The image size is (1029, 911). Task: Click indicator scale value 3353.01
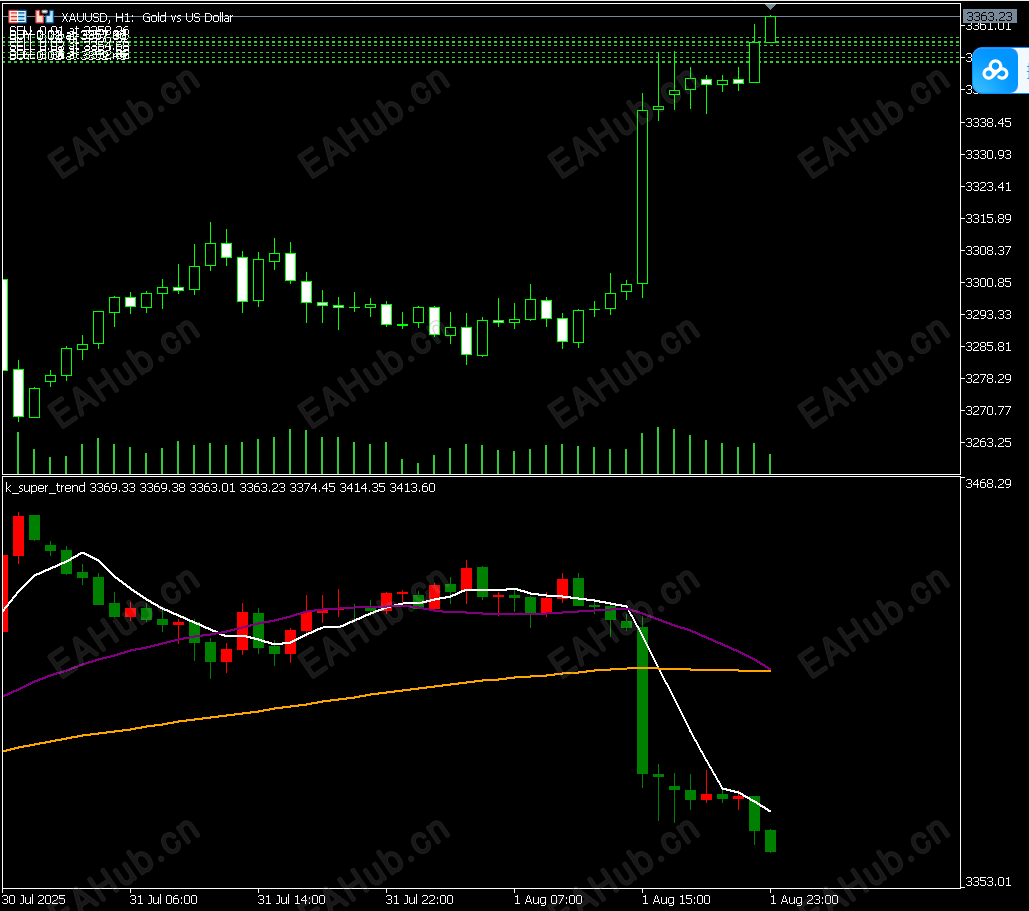tap(989, 881)
